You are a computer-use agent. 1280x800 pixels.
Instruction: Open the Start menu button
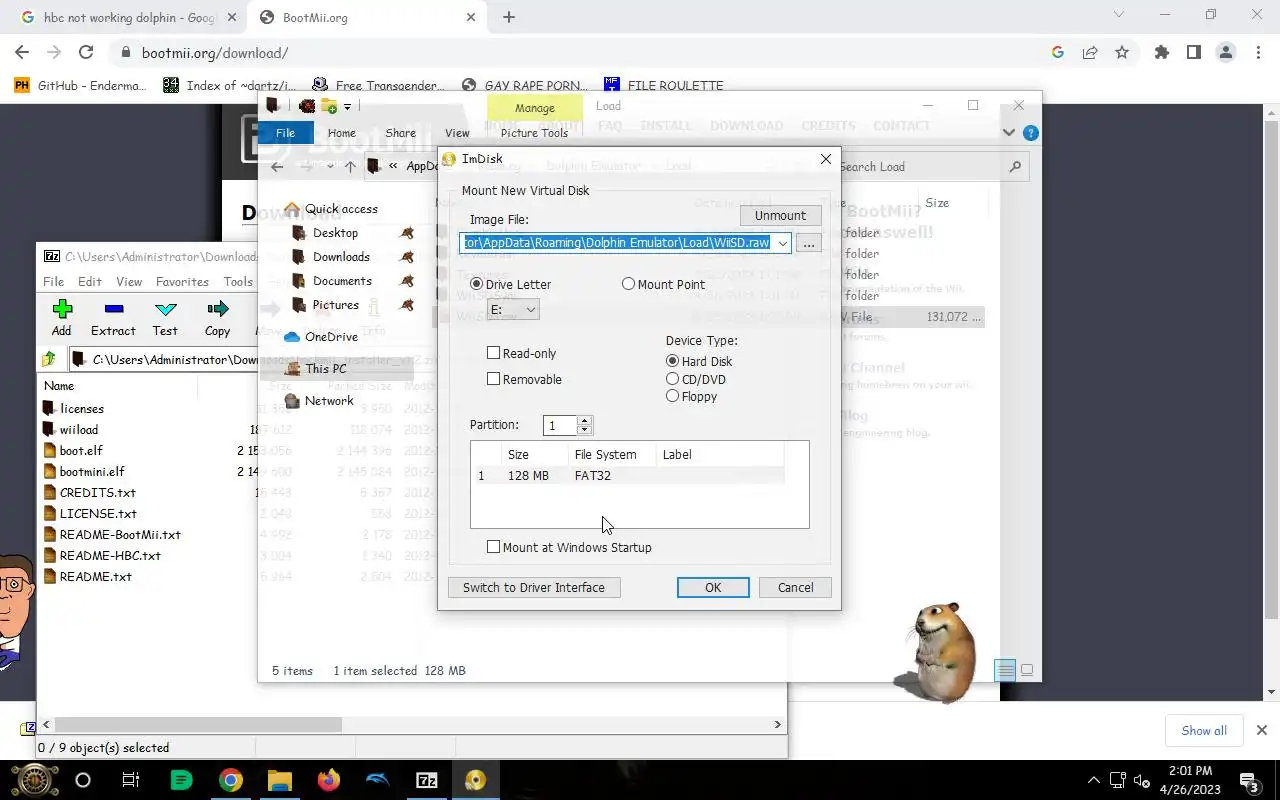point(34,780)
